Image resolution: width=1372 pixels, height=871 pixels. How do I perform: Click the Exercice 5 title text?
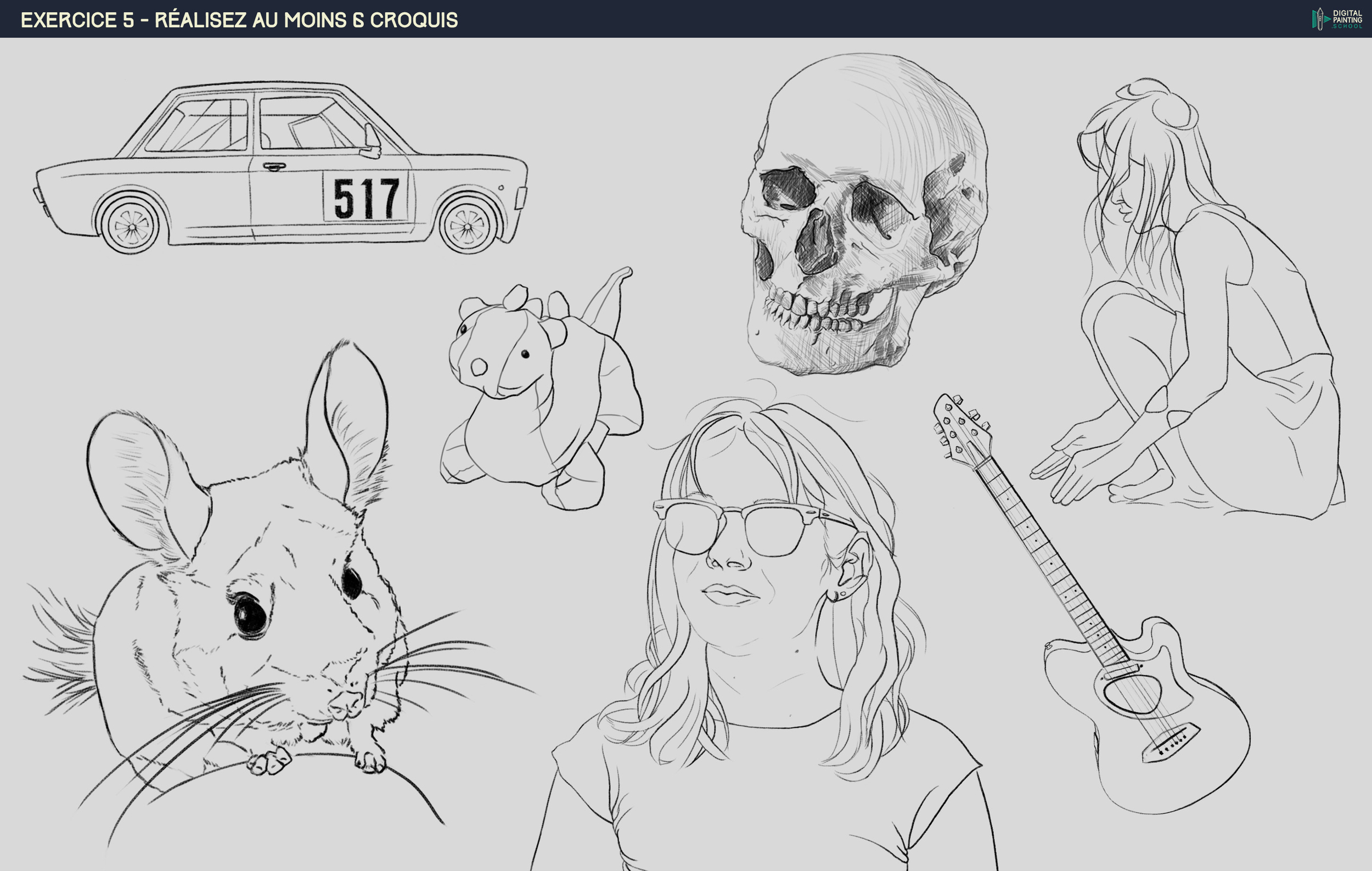point(239,20)
